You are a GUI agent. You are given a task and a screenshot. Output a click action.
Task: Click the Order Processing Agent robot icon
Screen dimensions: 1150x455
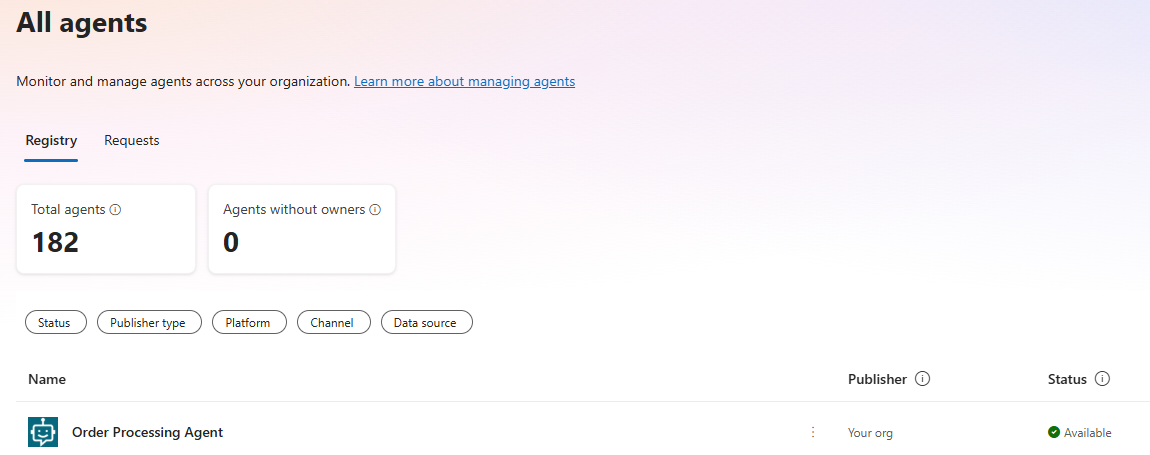point(43,432)
